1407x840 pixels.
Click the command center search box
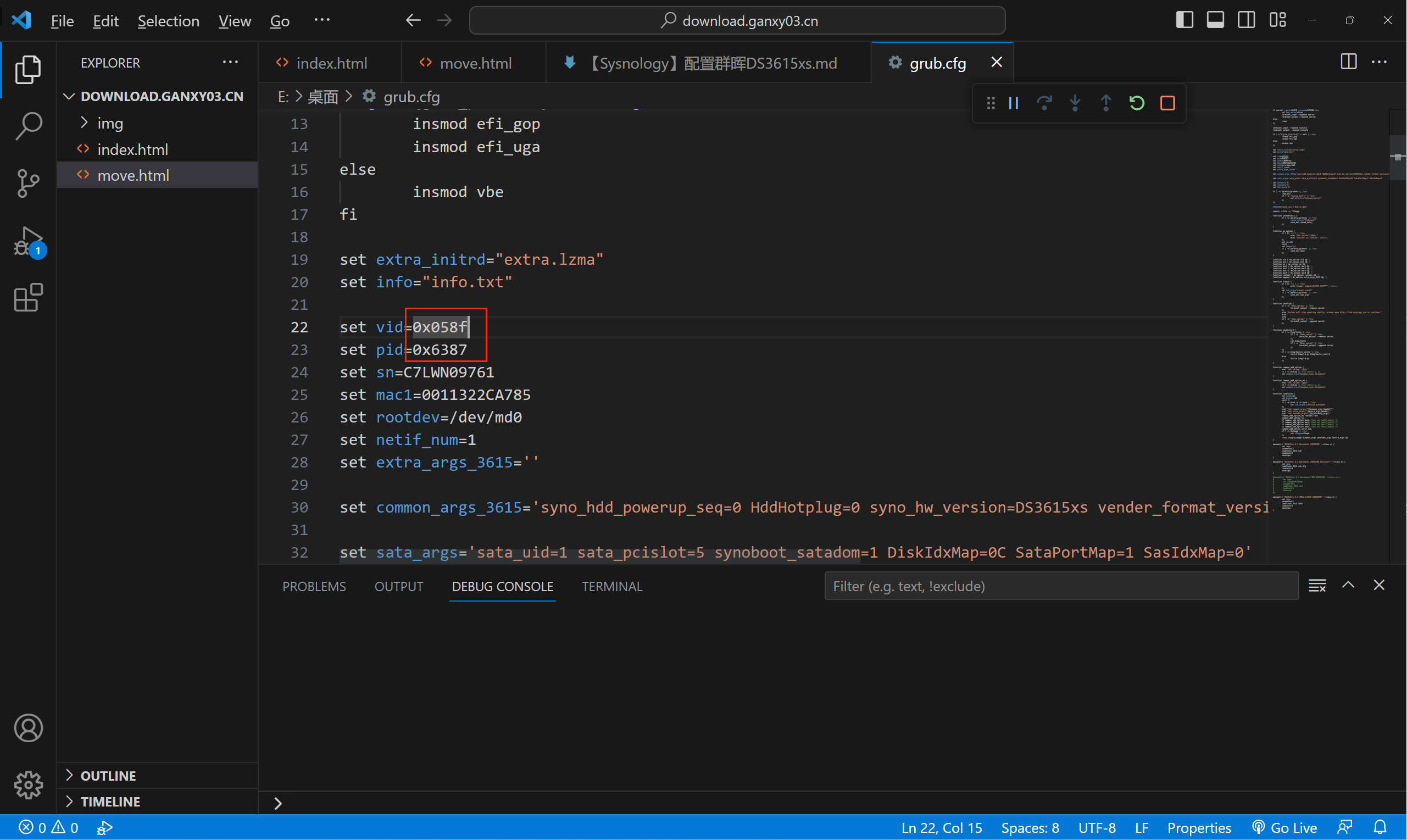[x=737, y=20]
